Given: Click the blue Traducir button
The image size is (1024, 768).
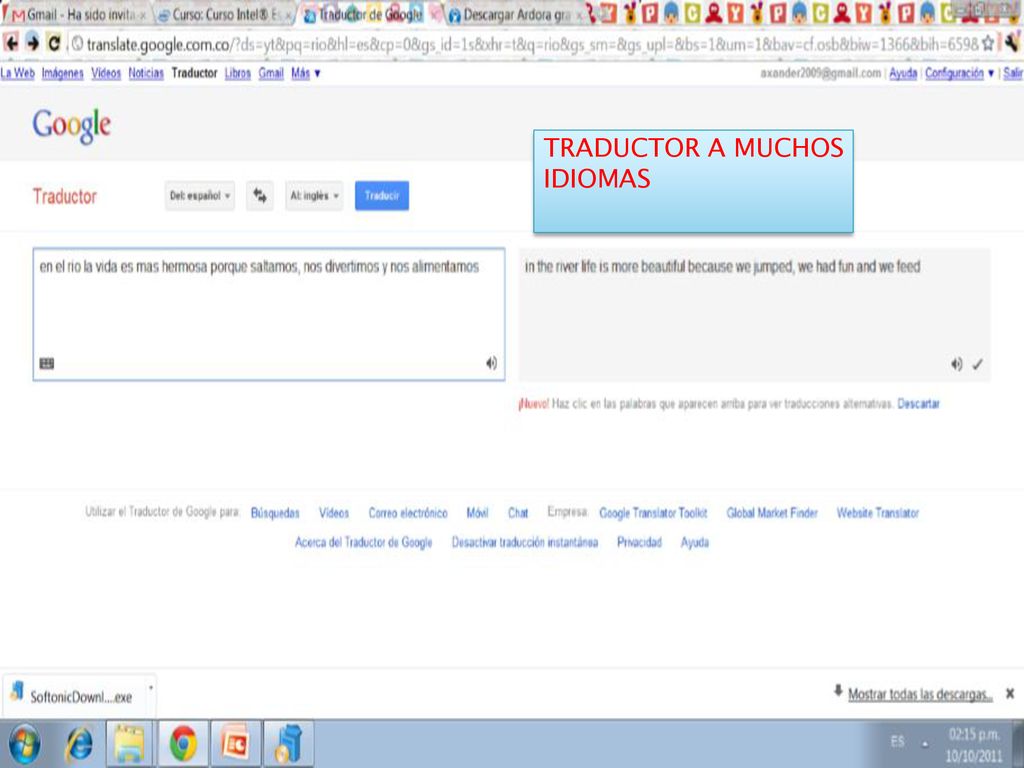Looking at the screenshot, I should click(x=382, y=196).
